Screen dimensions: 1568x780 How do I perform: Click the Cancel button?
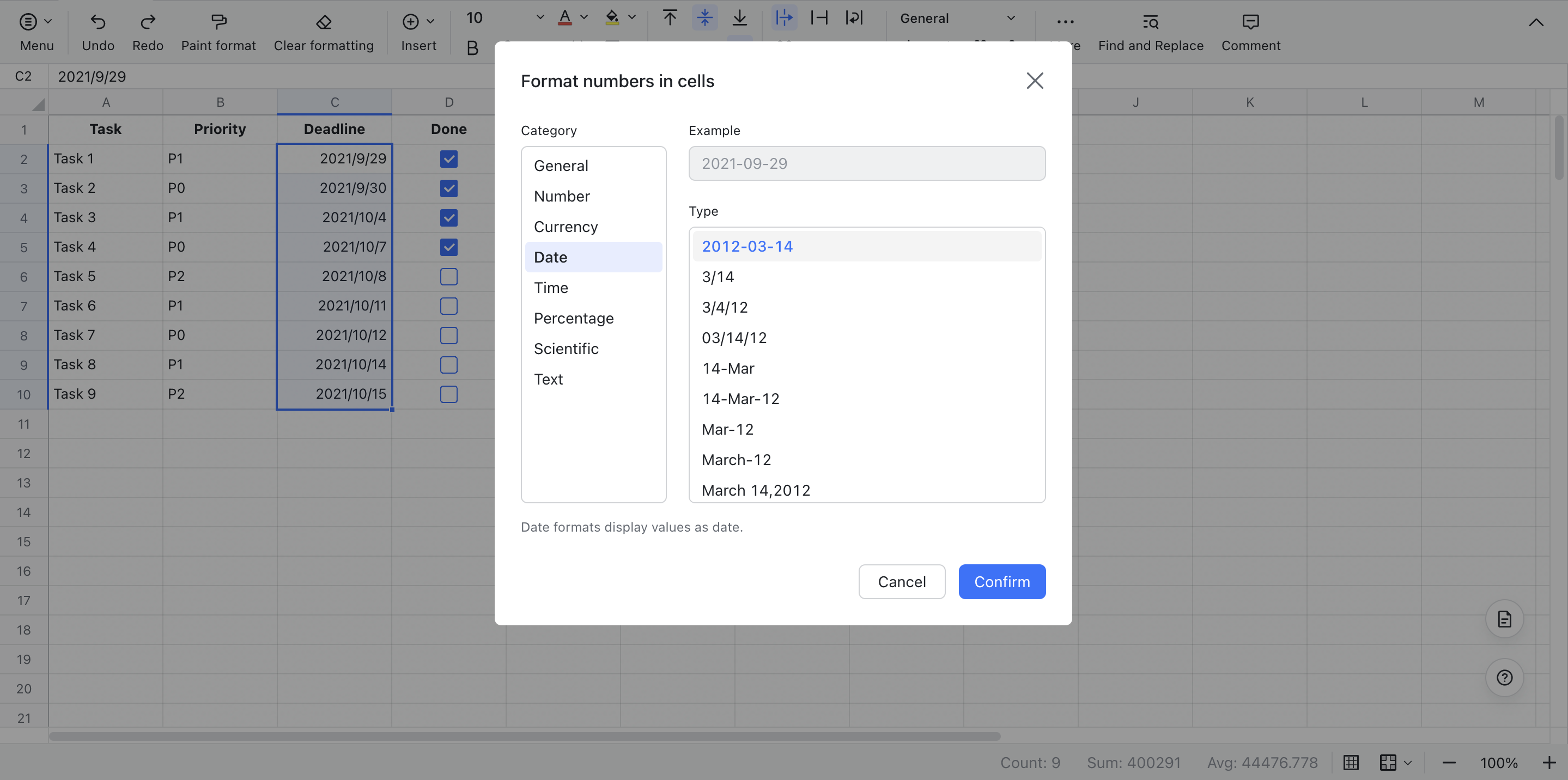902,581
